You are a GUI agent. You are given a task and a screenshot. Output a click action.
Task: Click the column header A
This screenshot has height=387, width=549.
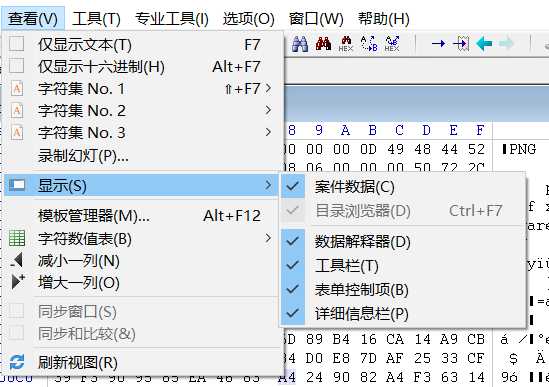[345, 130]
